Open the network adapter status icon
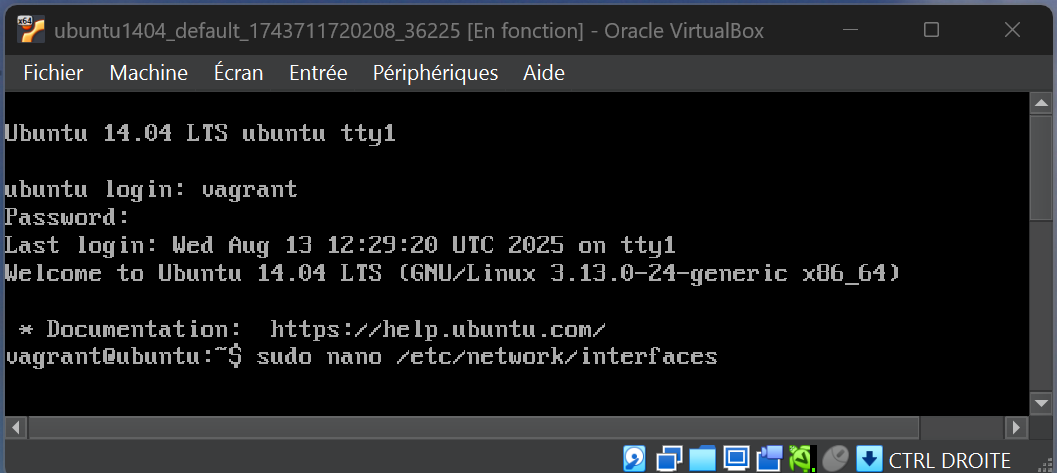The width and height of the screenshot is (1057, 473). (668, 459)
